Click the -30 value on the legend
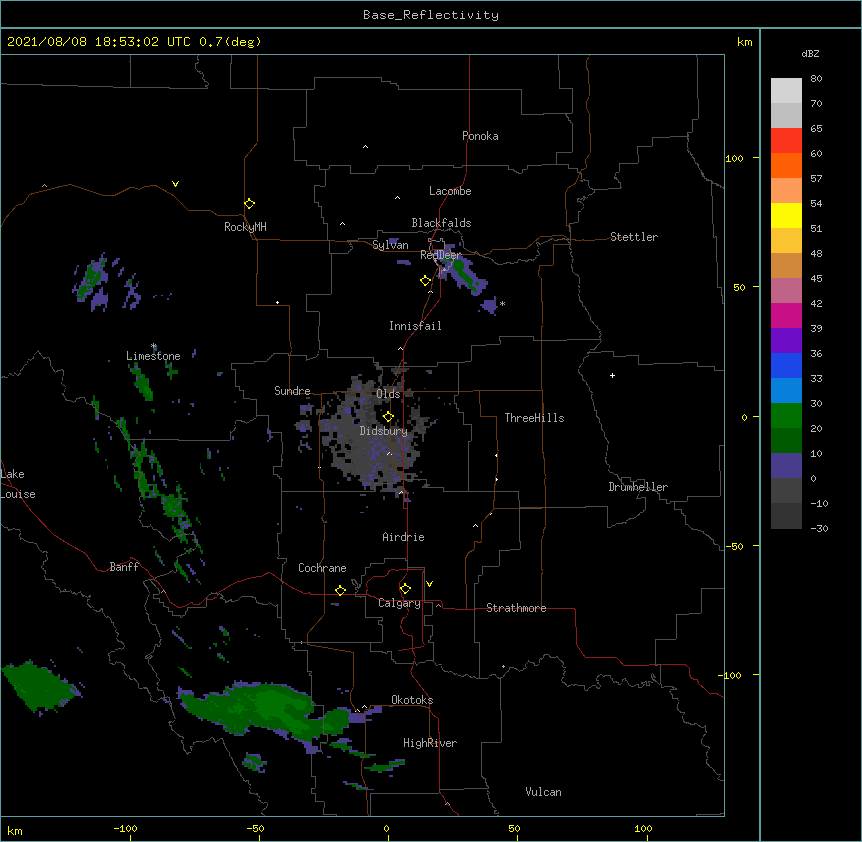This screenshot has width=862, height=842. point(819,528)
